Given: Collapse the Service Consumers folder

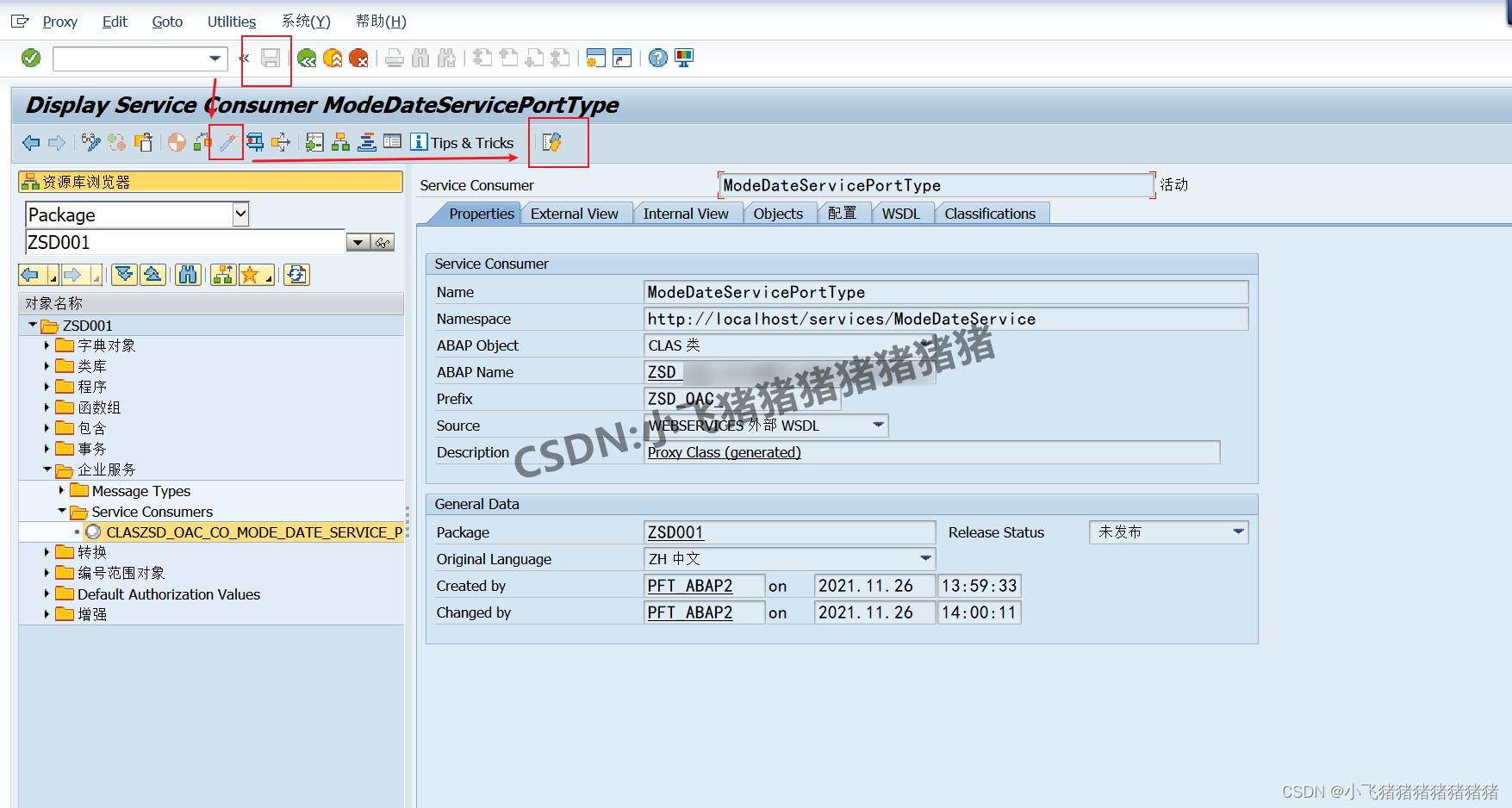Looking at the screenshot, I should click(x=62, y=511).
